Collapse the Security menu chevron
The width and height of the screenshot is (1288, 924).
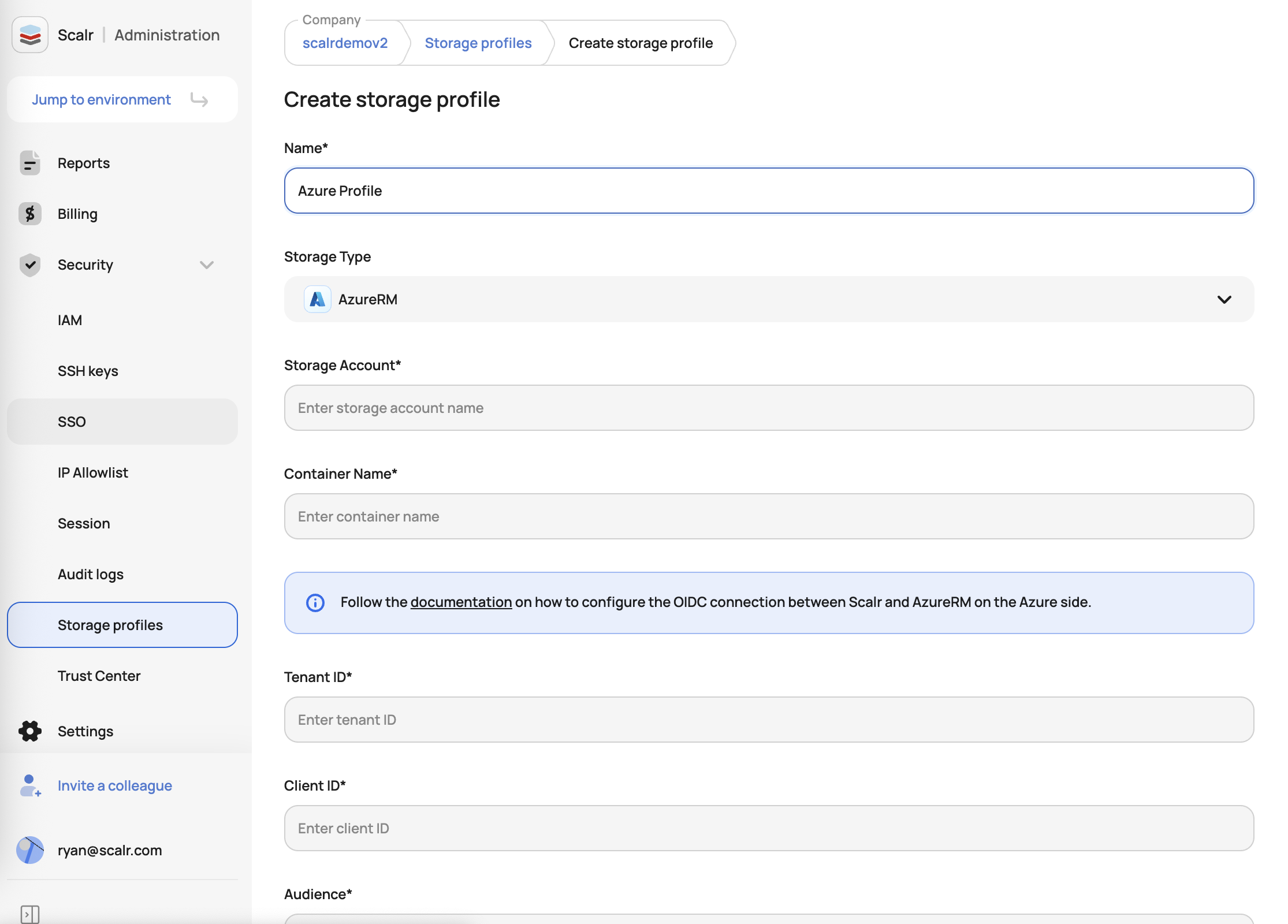click(207, 265)
